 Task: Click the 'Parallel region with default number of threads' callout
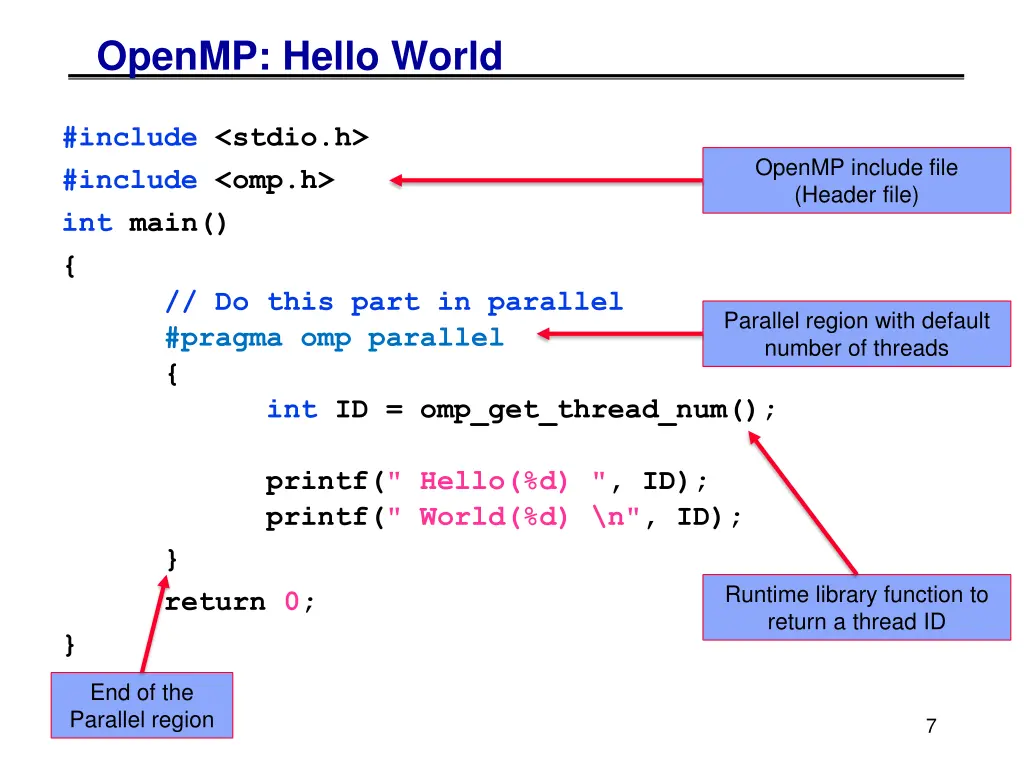856,334
